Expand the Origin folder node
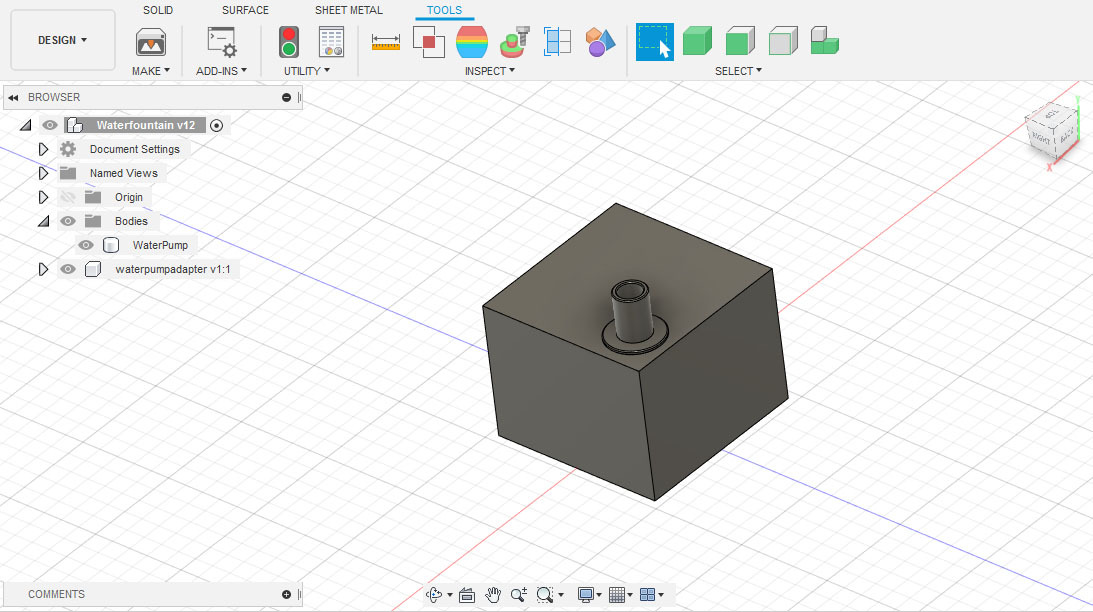 pyautogui.click(x=43, y=197)
